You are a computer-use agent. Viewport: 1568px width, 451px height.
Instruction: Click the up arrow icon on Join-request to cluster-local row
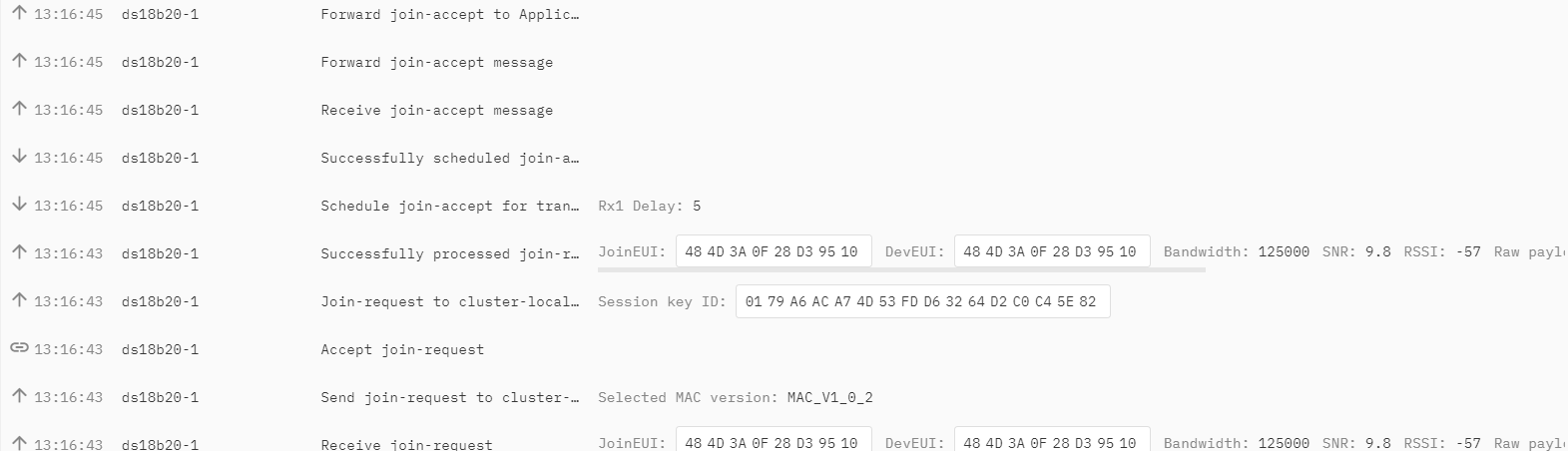click(x=19, y=300)
